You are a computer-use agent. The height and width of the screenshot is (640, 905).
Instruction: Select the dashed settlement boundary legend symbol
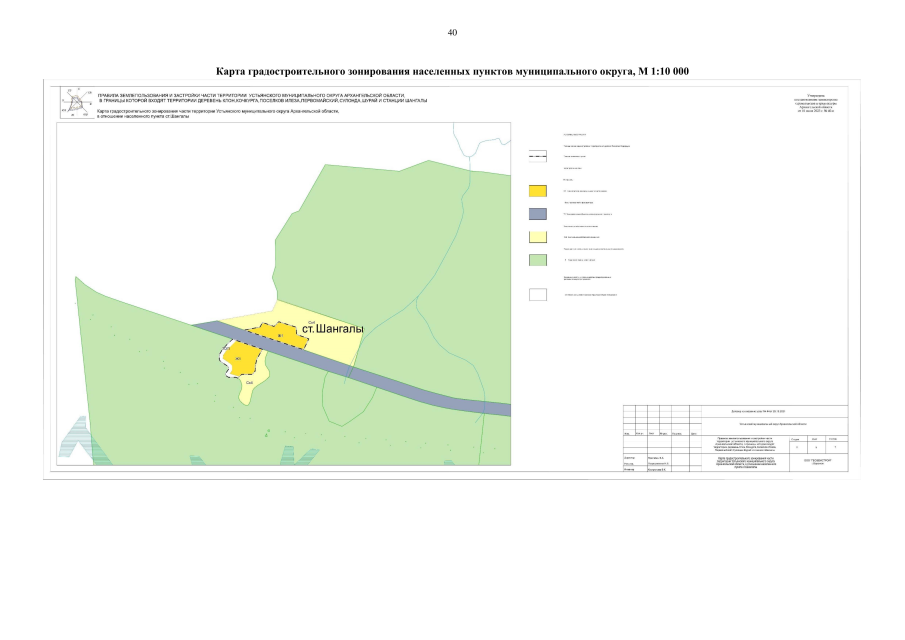537,156
